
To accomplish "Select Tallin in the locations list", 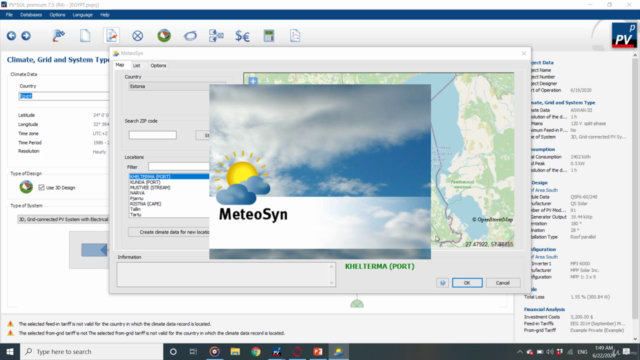I will click(x=135, y=209).
